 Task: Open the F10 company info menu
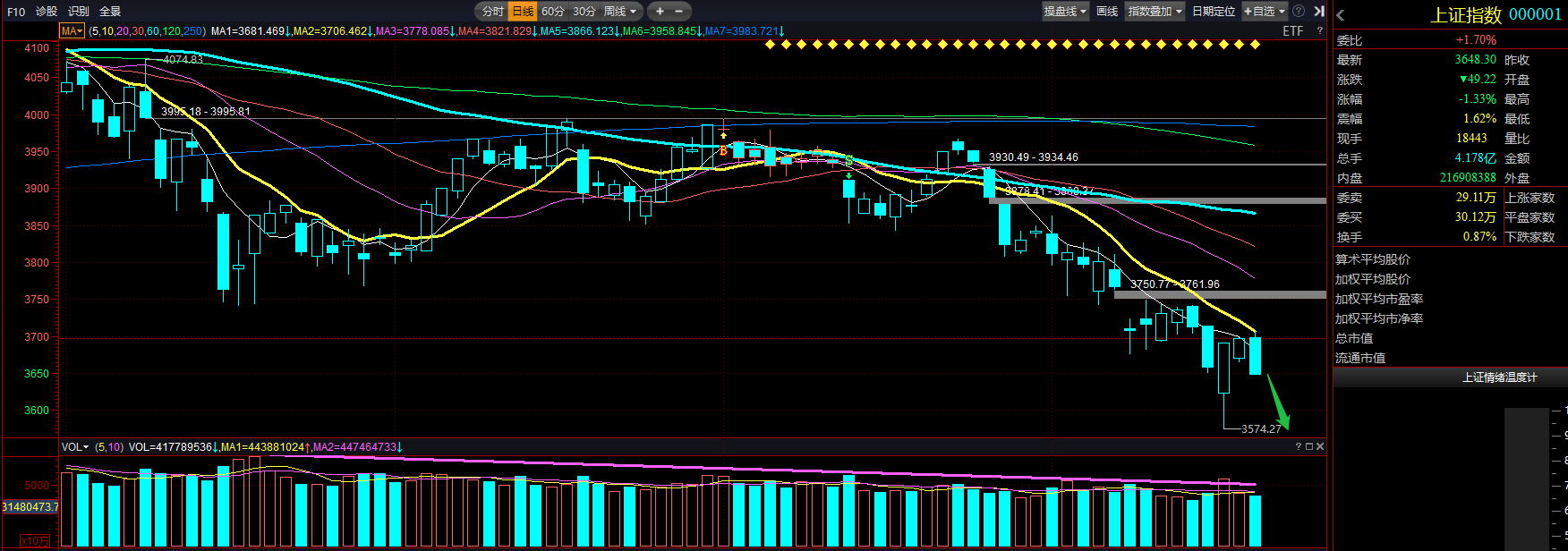pyautogui.click(x=16, y=12)
